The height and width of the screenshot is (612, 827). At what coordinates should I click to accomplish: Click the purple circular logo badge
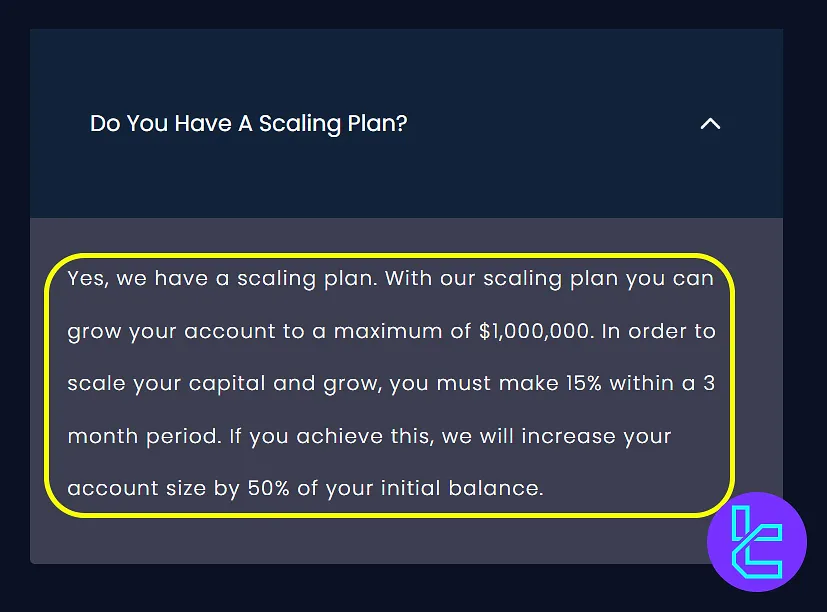click(756, 542)
